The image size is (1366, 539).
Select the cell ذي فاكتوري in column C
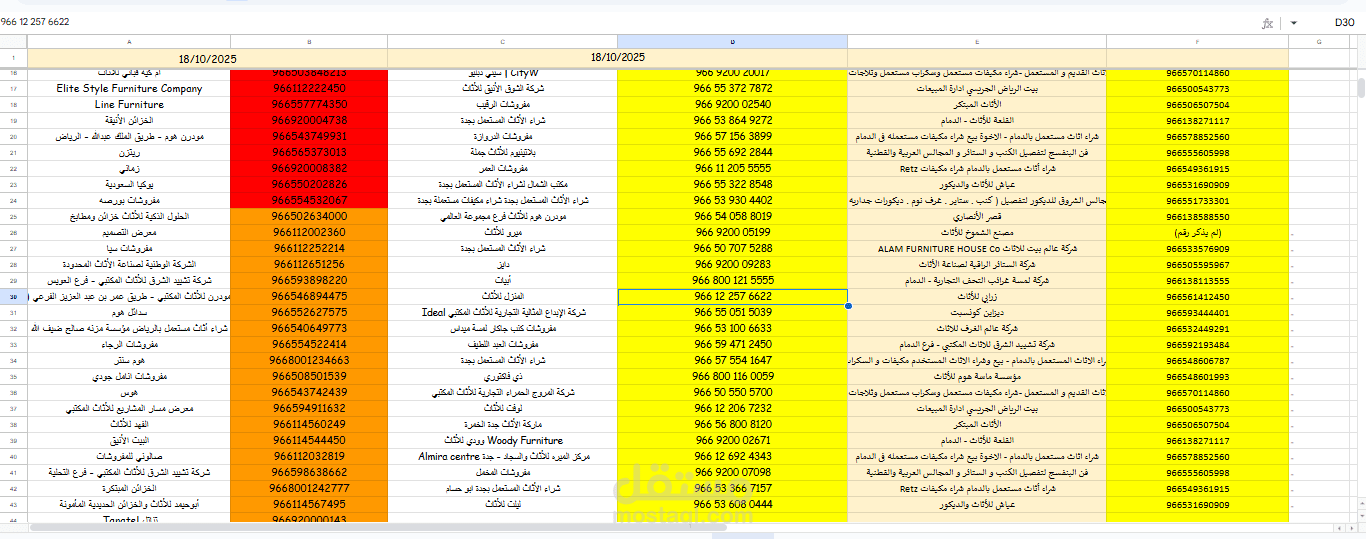pos(503,377)
